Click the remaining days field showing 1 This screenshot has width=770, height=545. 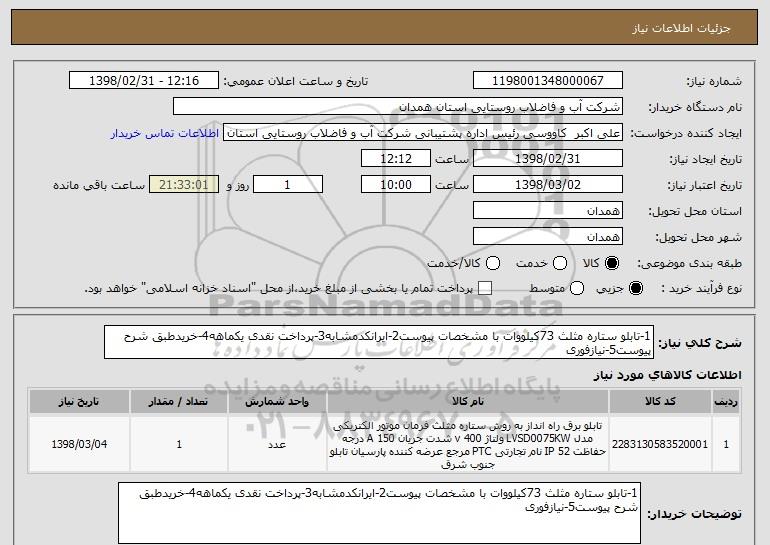click(288, 185)
